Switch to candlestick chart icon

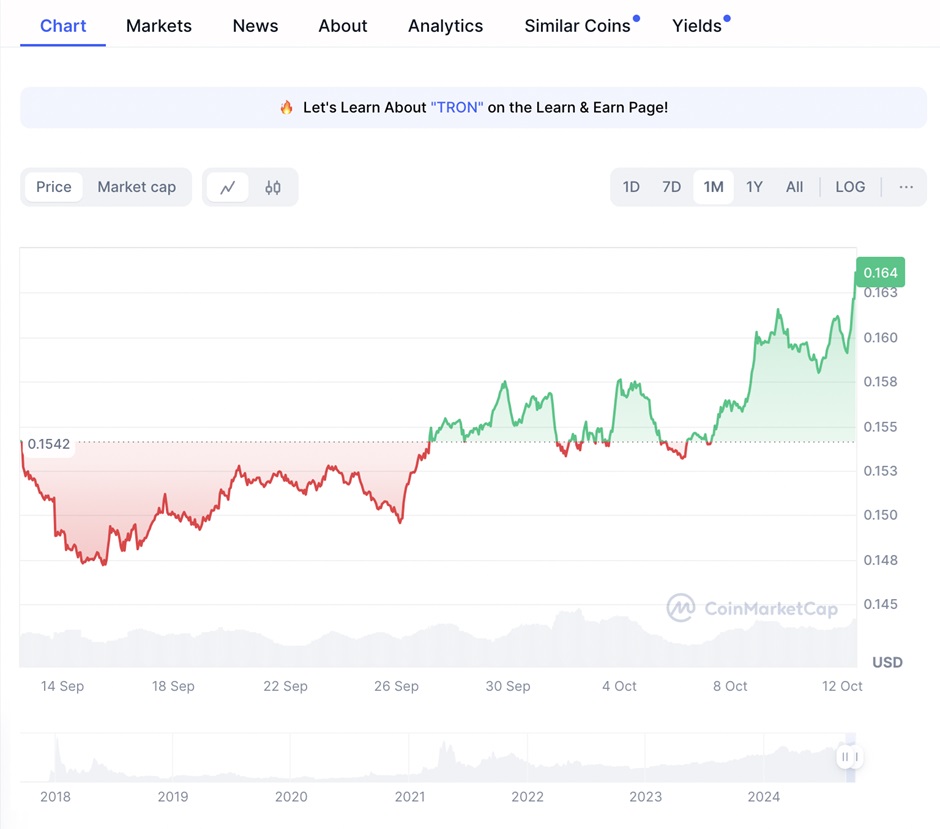pyautogui.click(x=273, y=187)
